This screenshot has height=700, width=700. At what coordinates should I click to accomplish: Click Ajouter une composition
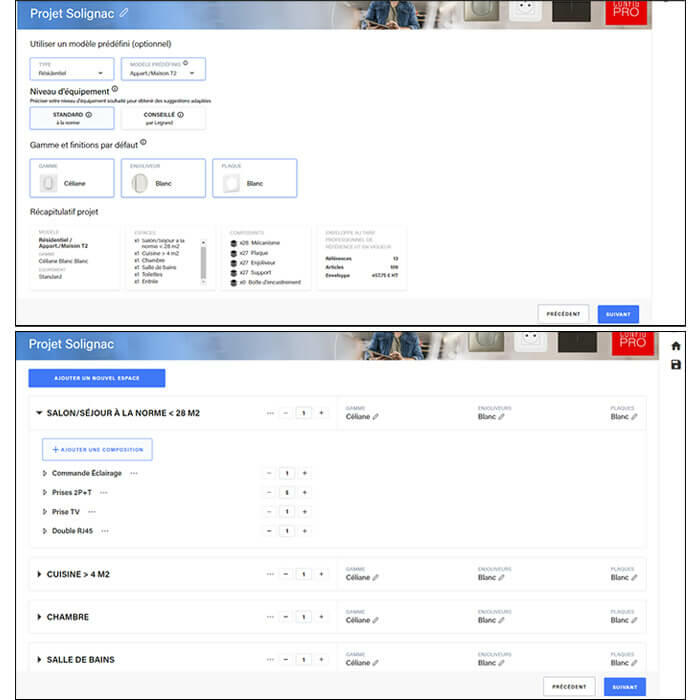pyautogui.click(x=97, y=450)
